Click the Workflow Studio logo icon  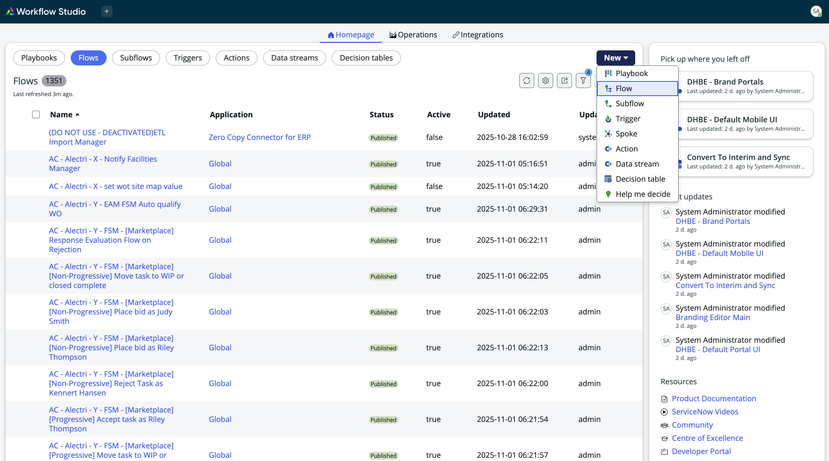tap(10, 12)
